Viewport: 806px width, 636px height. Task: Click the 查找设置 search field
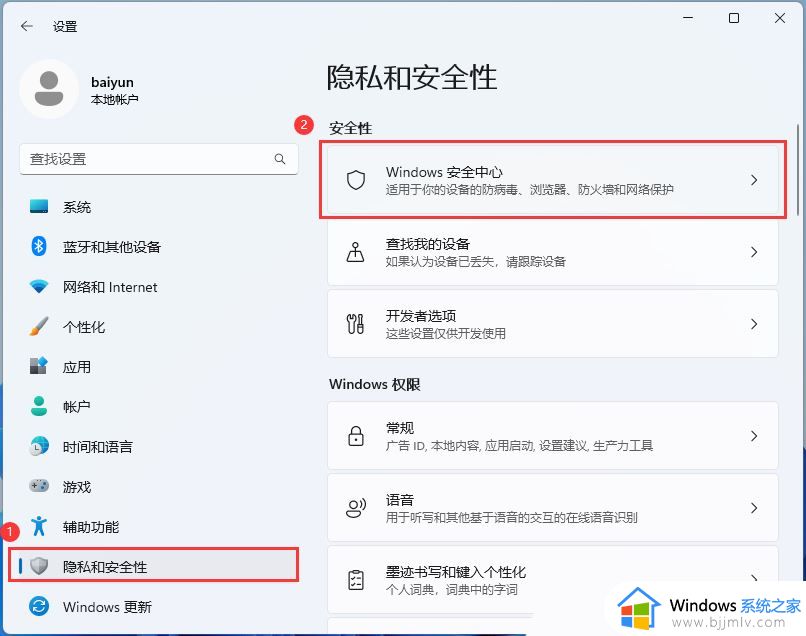click(158, 159)
